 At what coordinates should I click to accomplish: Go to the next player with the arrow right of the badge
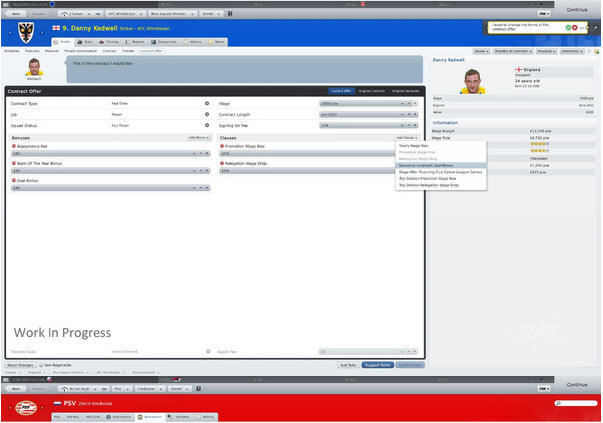click(42, 32)
